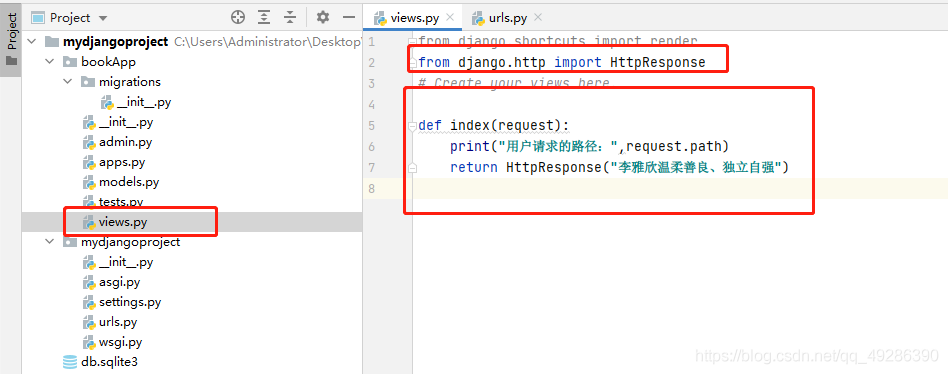This screenshot has width=948, height=374.
Task: Select models.py in project tree
Action: point(129,182)
